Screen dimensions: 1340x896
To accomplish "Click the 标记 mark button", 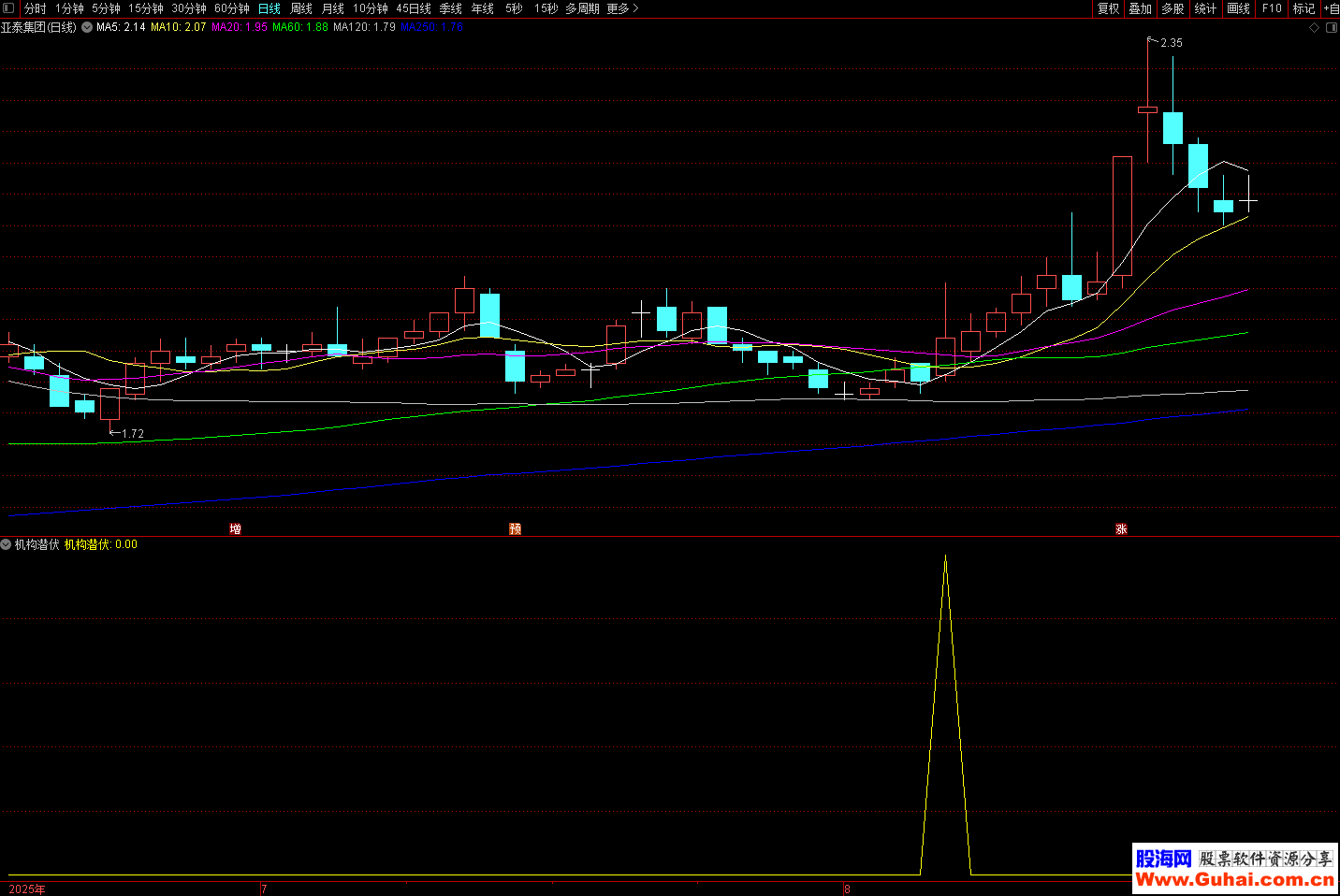I will (x=1304, y=8).
